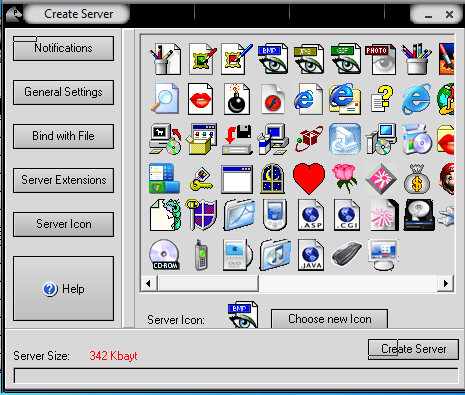The width and height of the screenshot is (465, 395).
Task: Minimize the Create Server window
Action: tap(428, 15)
